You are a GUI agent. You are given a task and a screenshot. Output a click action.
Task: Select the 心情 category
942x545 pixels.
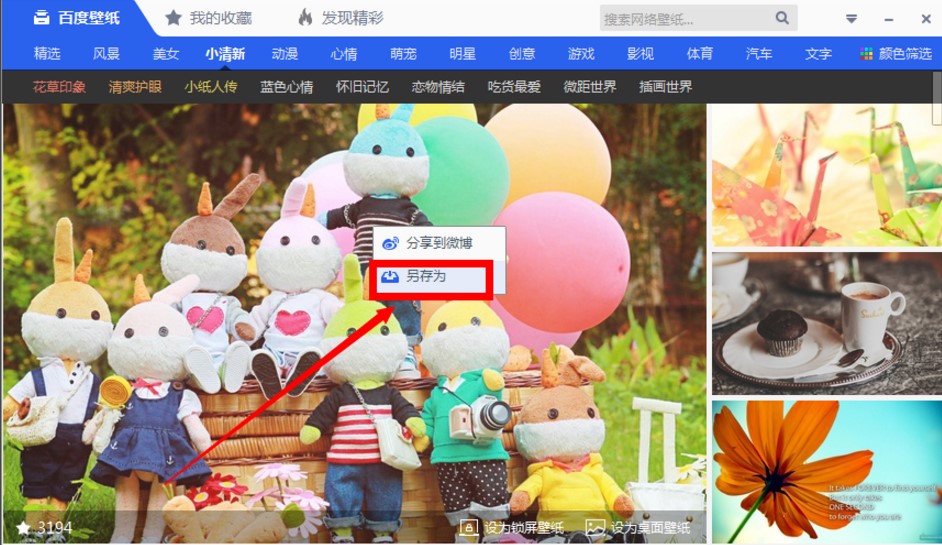tap(344, 53)
